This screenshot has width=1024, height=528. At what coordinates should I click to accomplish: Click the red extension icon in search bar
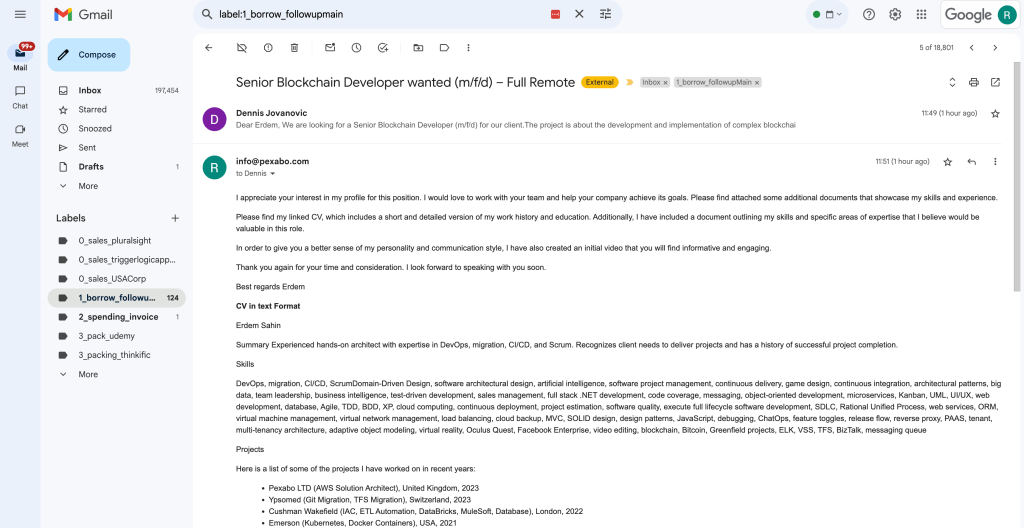[556, 14]
